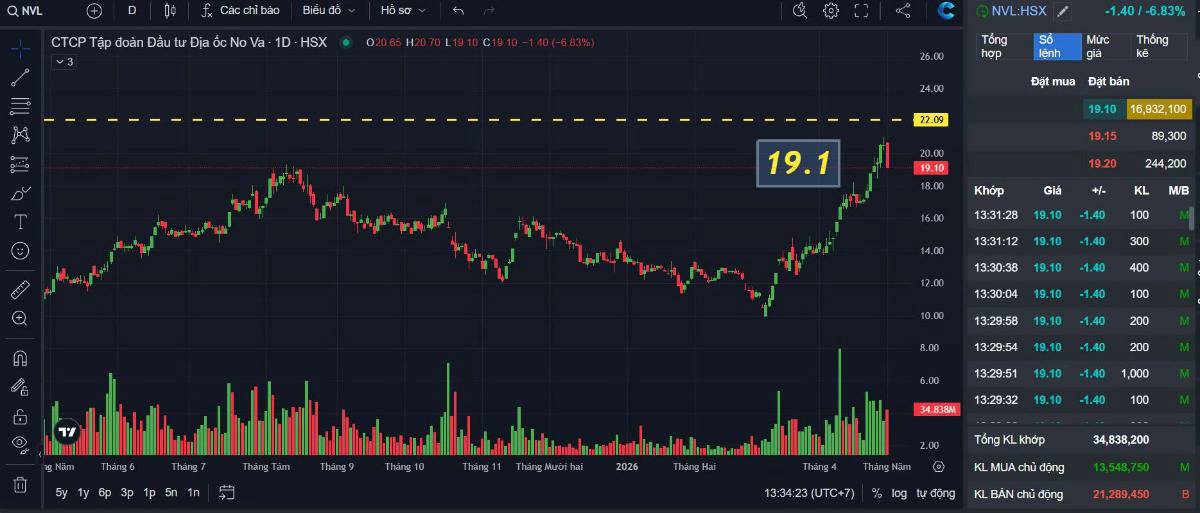
Task: Open the Fibonacci retracement tools
Action: [20, 106]
